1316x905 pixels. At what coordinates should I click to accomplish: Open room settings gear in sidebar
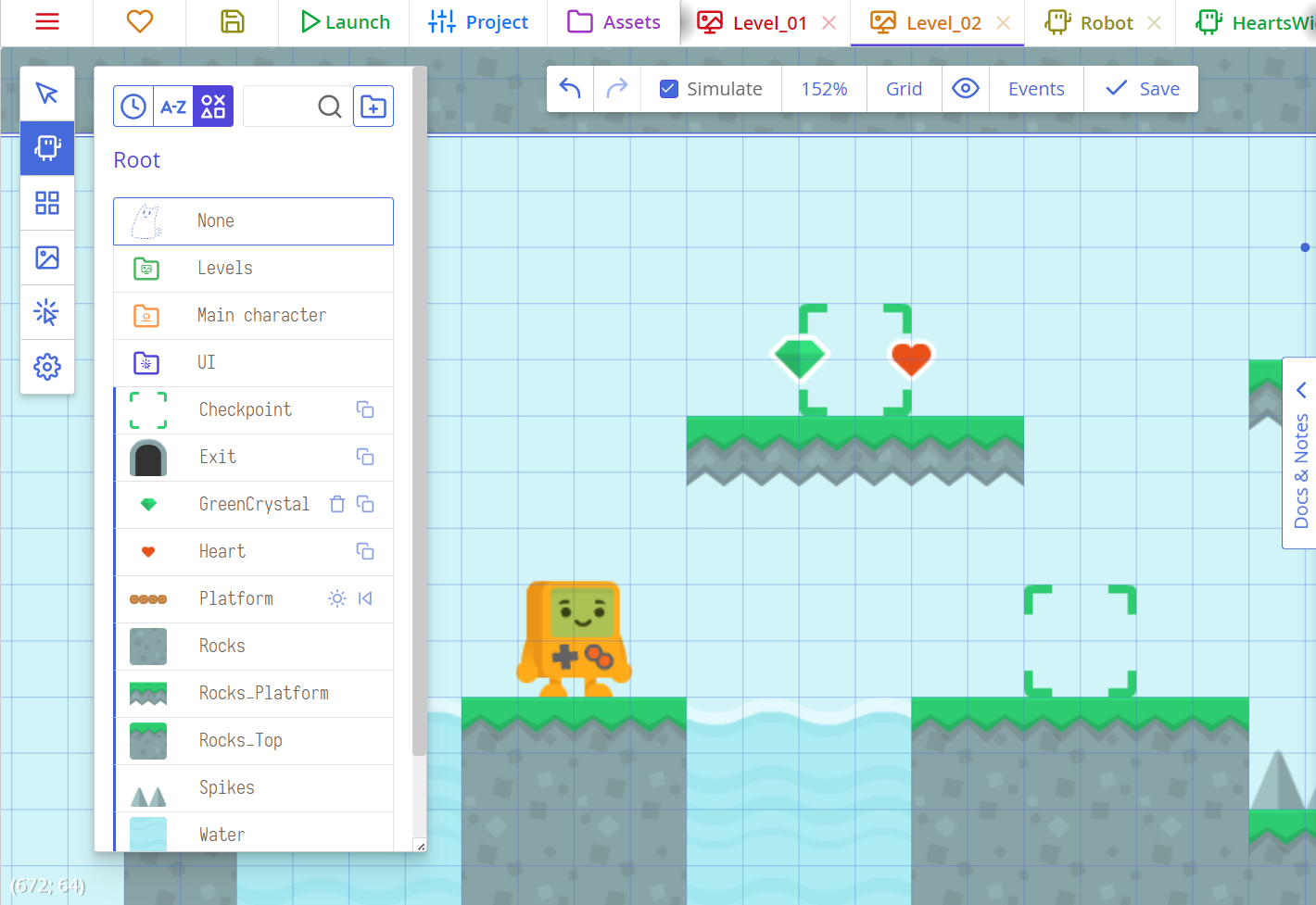point(47,367)
